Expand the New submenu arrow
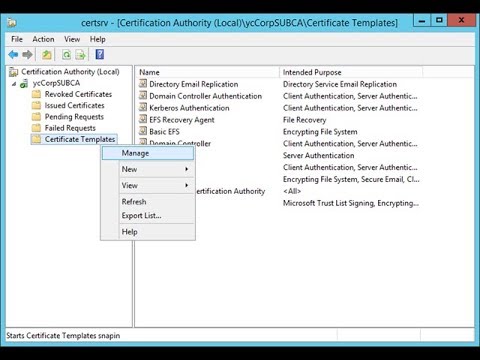Screen dimensions: 480x360 [187, 169]
